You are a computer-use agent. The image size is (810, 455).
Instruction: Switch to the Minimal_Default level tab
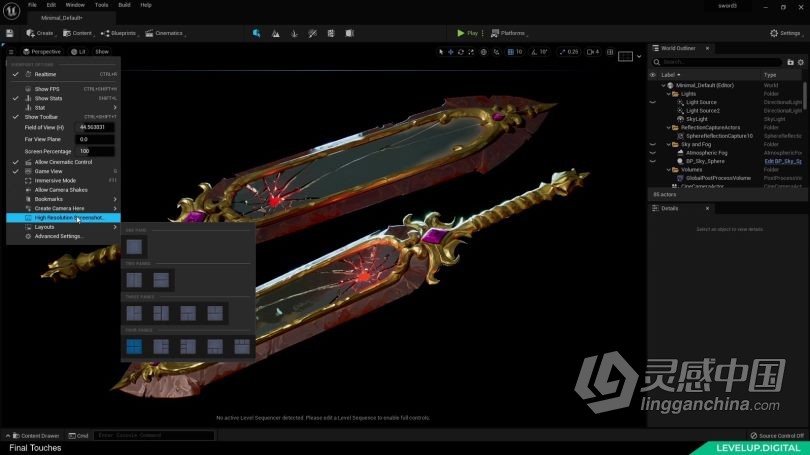coord(61,18)
